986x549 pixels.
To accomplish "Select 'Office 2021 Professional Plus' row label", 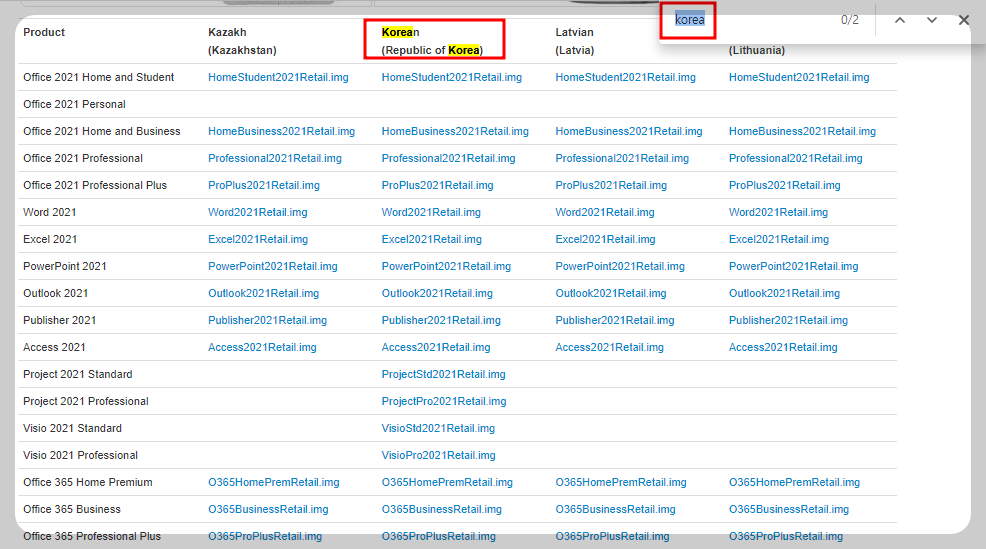I will (95, 186).
